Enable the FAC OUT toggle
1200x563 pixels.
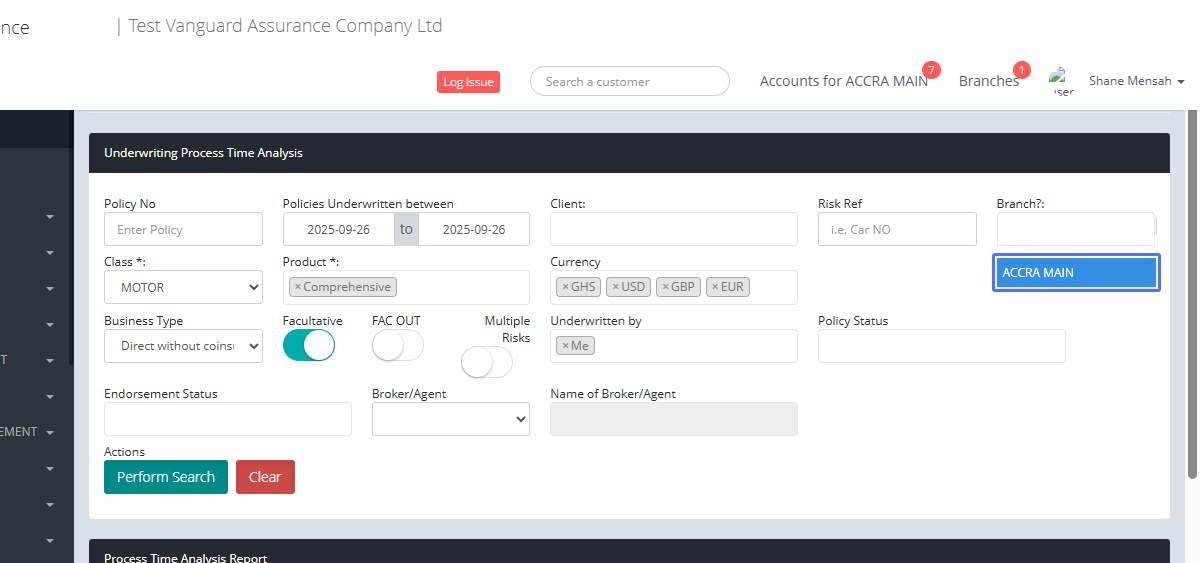397,345
